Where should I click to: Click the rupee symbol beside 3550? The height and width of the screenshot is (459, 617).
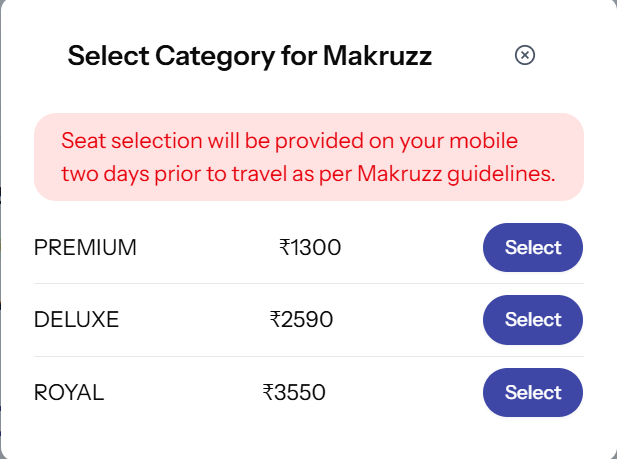(268, 392)
